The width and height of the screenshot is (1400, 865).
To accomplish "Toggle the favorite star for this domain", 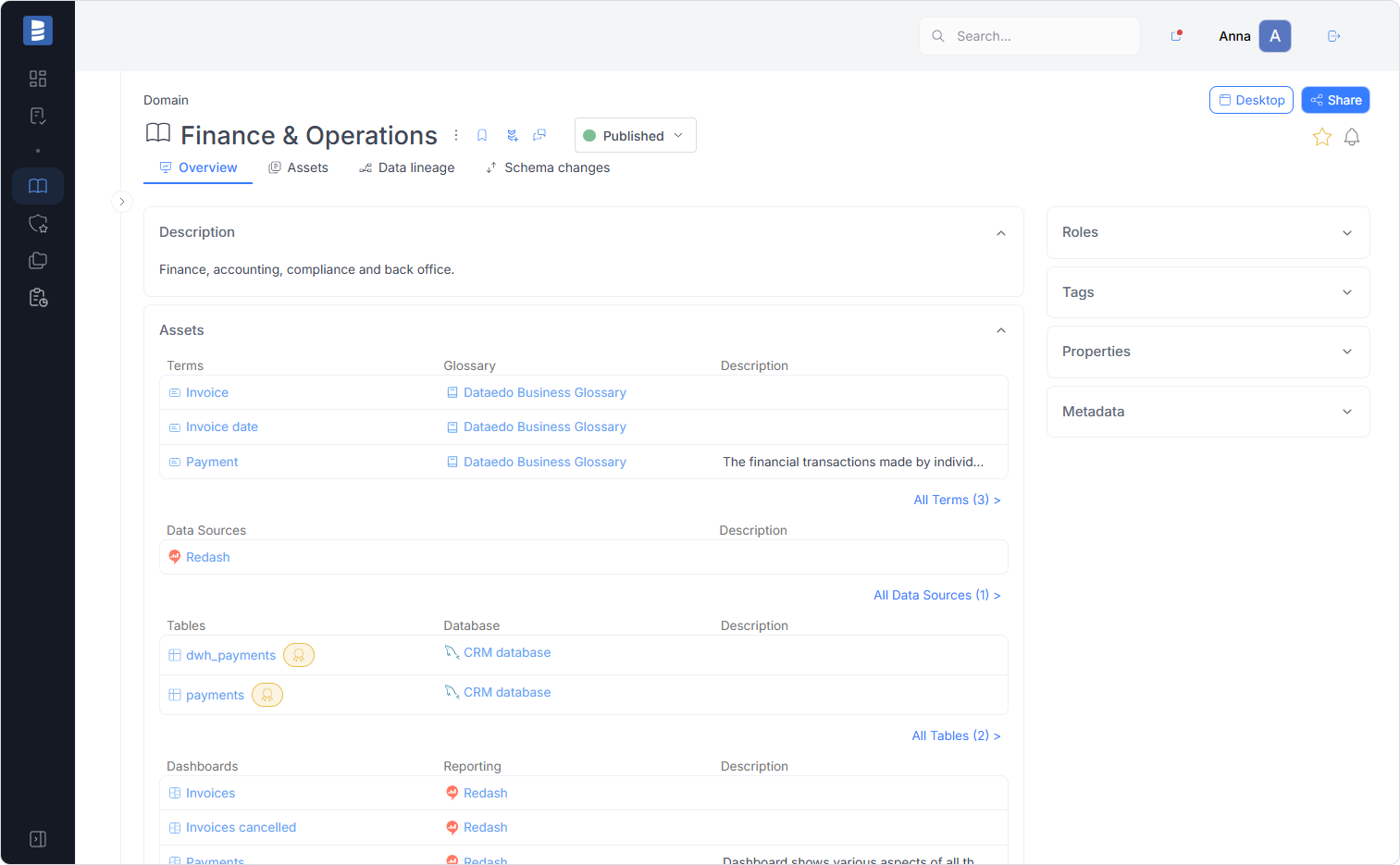I will point(1321,138).
